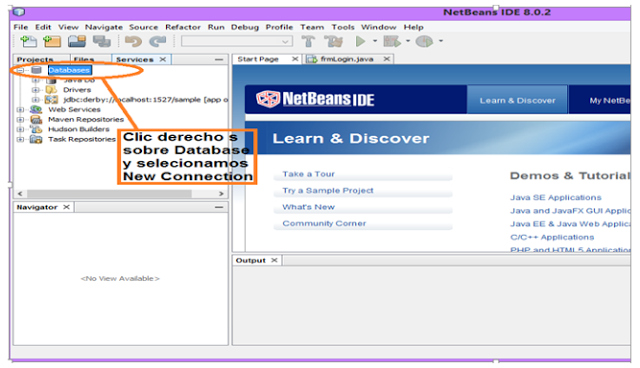Open the Take a Tour link
This screenshot has height=368, width=640.
pyautogui.click(x=308, y=174)
